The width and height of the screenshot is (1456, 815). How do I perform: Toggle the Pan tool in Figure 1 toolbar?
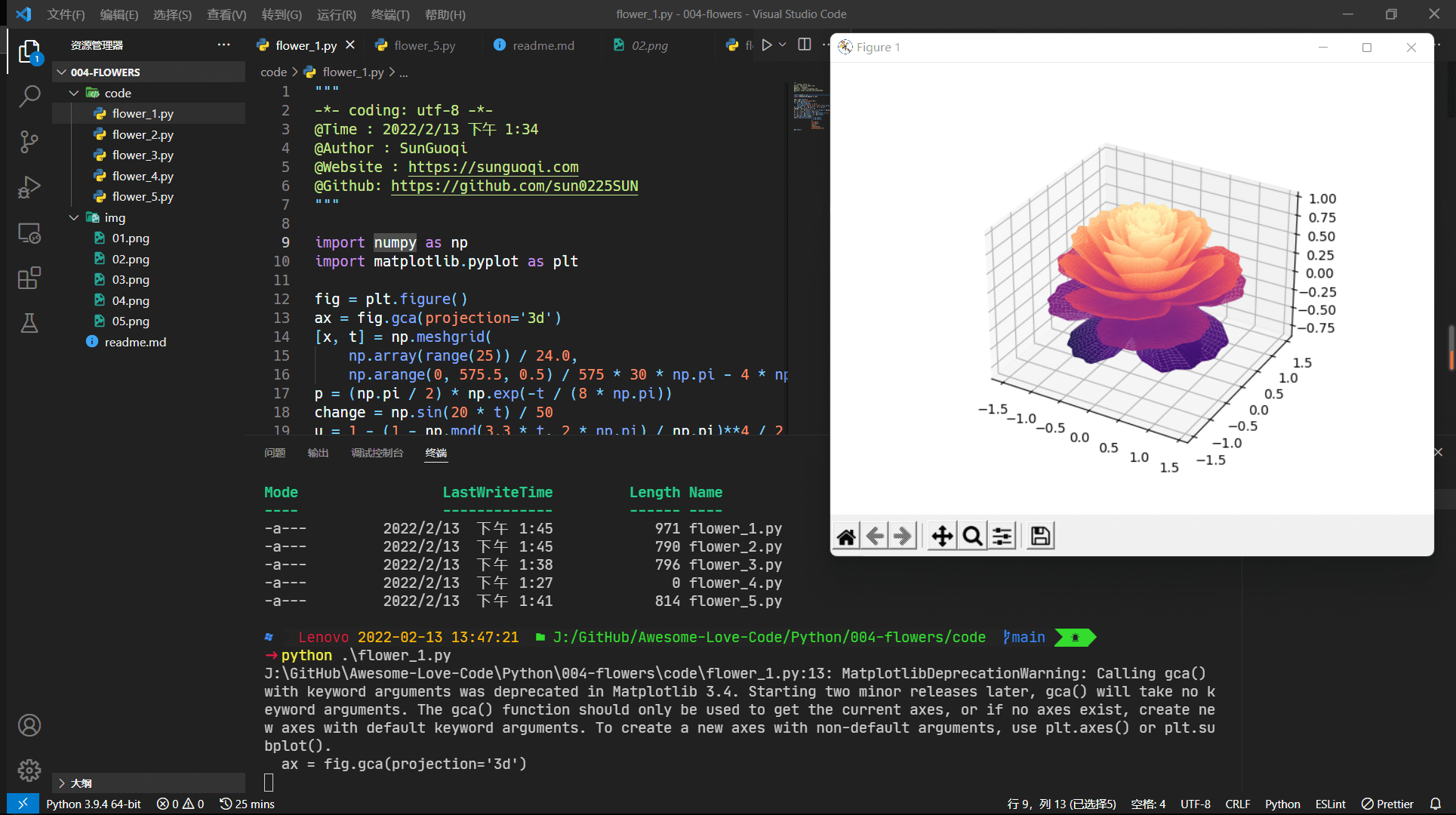pos(942,536)
